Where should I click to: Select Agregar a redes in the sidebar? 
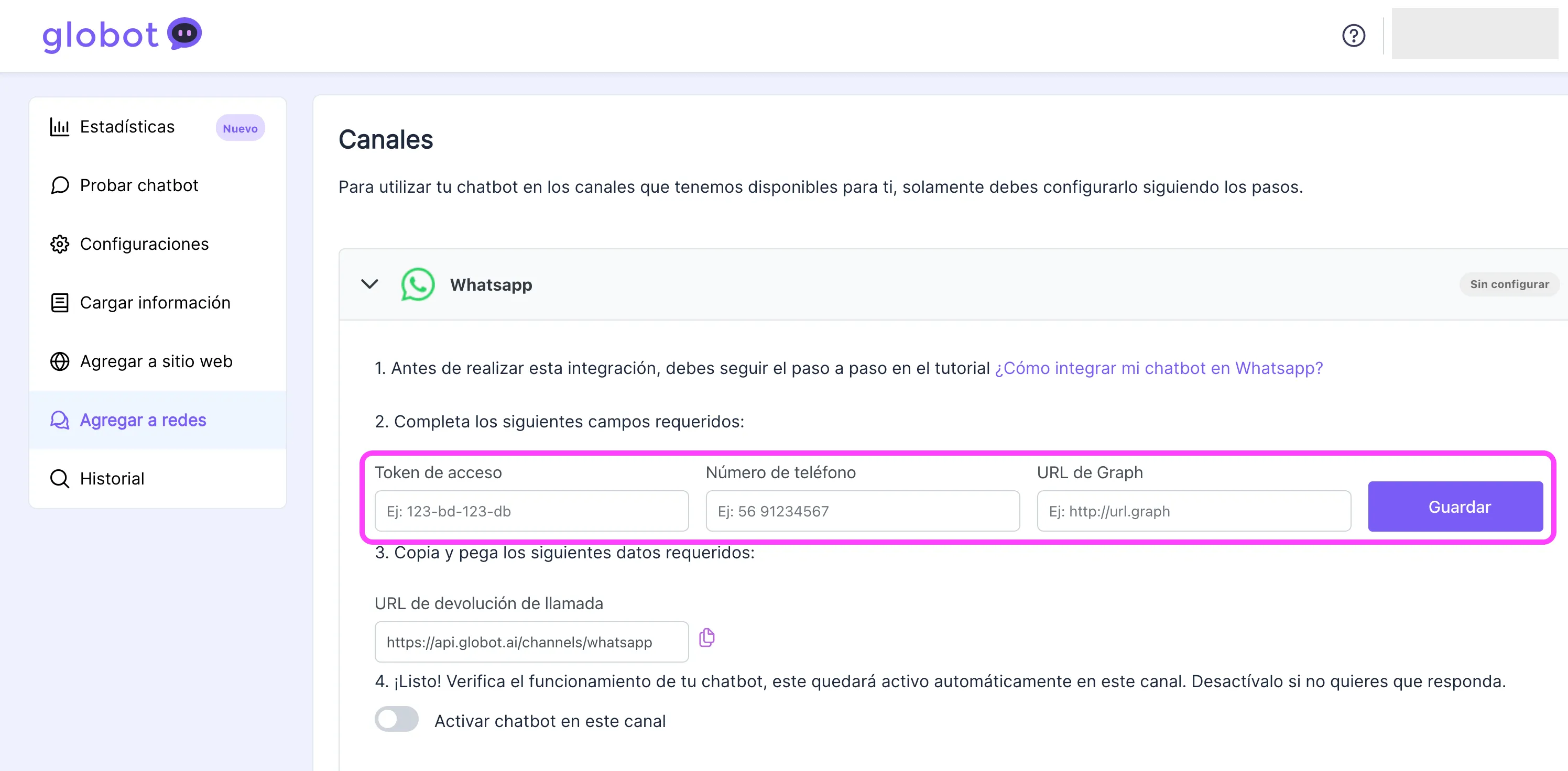tap(143, 420)
